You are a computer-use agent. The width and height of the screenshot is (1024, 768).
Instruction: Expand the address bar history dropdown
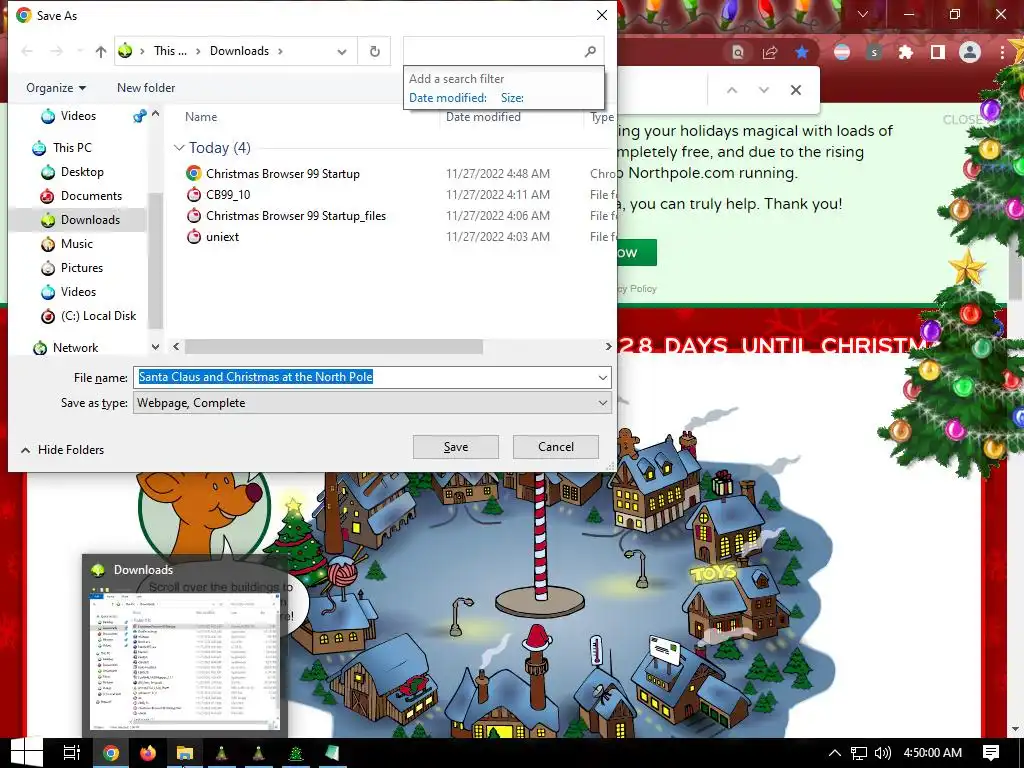(342, 52)
